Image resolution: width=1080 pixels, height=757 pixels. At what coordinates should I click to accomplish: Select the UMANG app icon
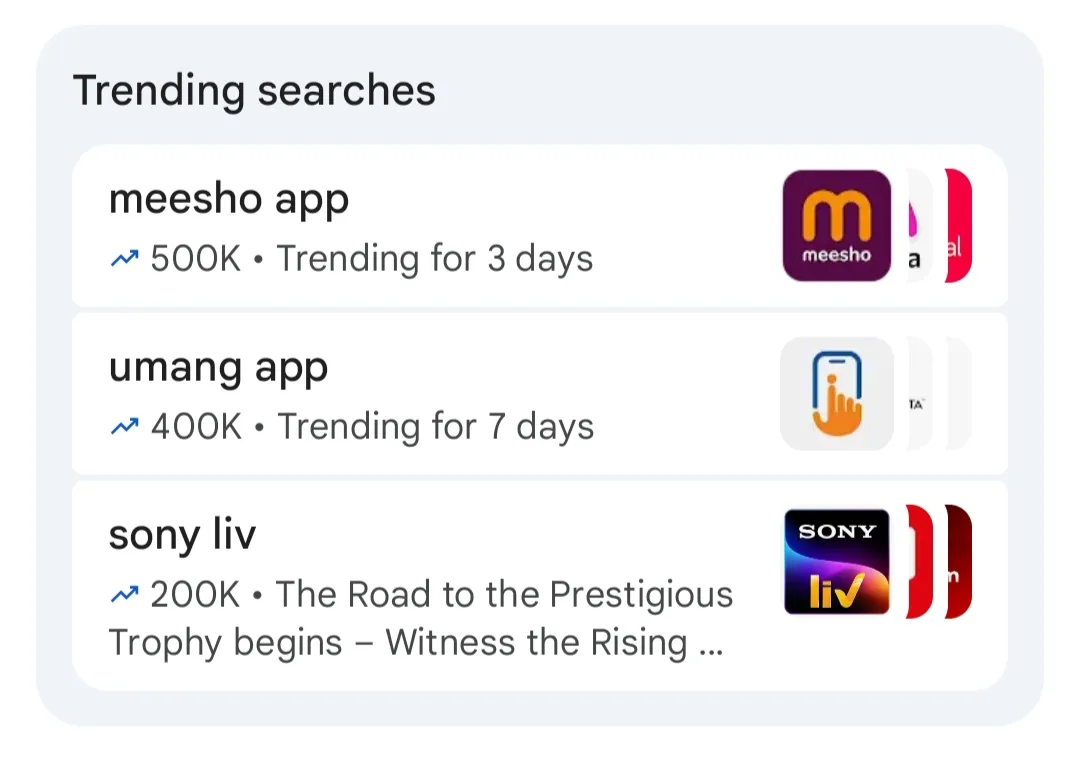pos(836,392)
